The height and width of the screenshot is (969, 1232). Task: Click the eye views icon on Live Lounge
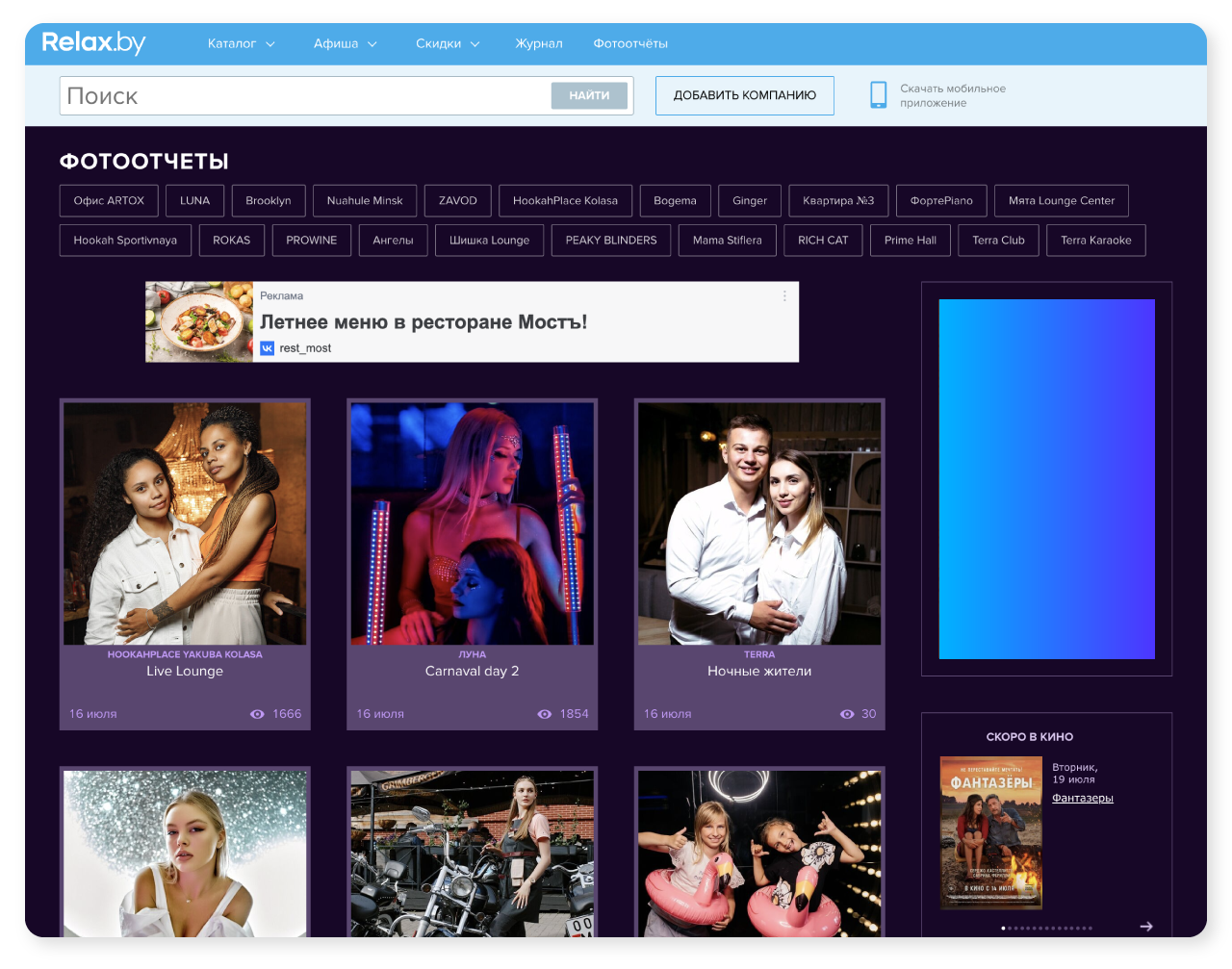(257, 714)
